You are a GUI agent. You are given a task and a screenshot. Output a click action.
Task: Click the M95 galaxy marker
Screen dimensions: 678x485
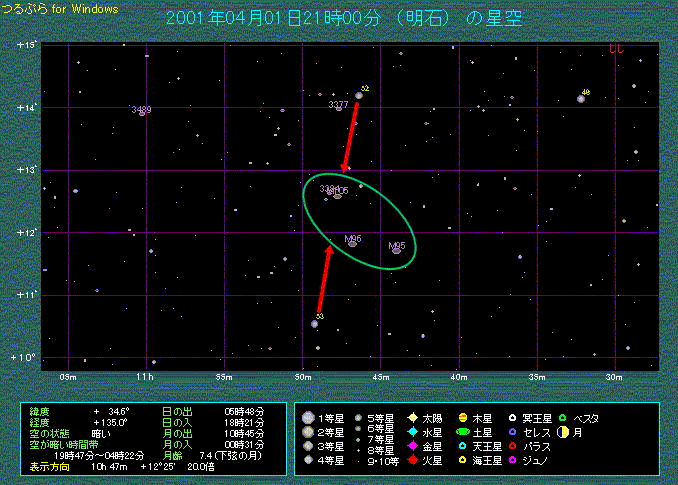(x=397, y=250)
